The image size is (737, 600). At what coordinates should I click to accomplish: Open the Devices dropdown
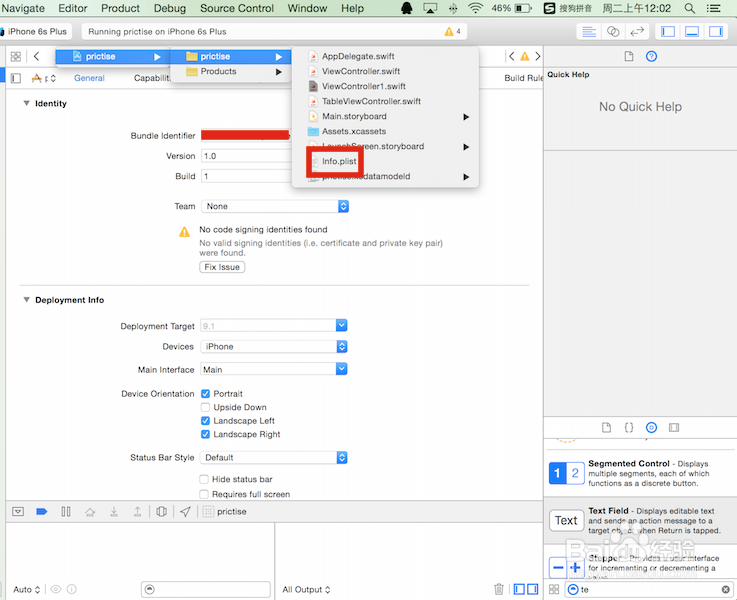(x=274, y=346)
